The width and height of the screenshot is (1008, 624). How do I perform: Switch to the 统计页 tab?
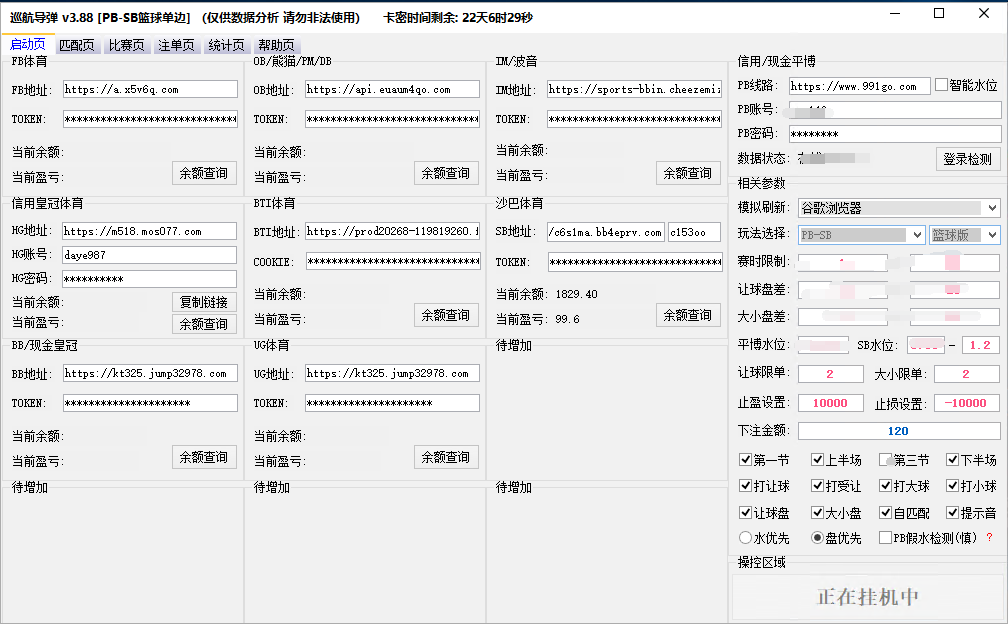(226, 44)
